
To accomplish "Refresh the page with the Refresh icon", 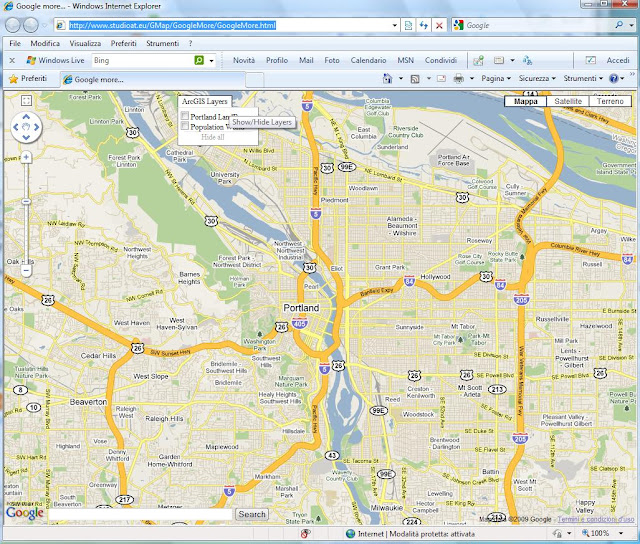I will pyautogui.click(x=424, y=26).
